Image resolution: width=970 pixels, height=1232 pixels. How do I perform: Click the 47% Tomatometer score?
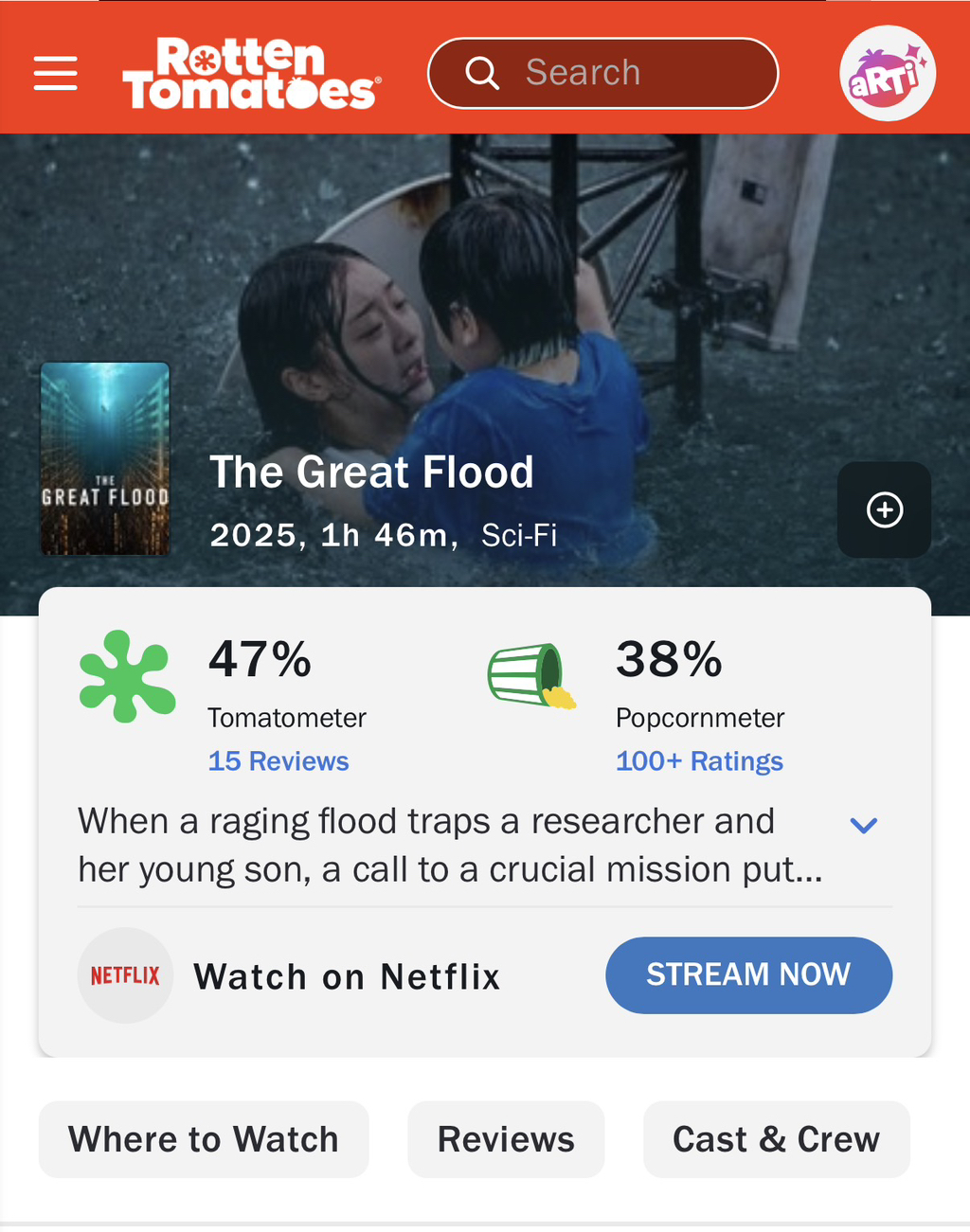tap(260, 659)
